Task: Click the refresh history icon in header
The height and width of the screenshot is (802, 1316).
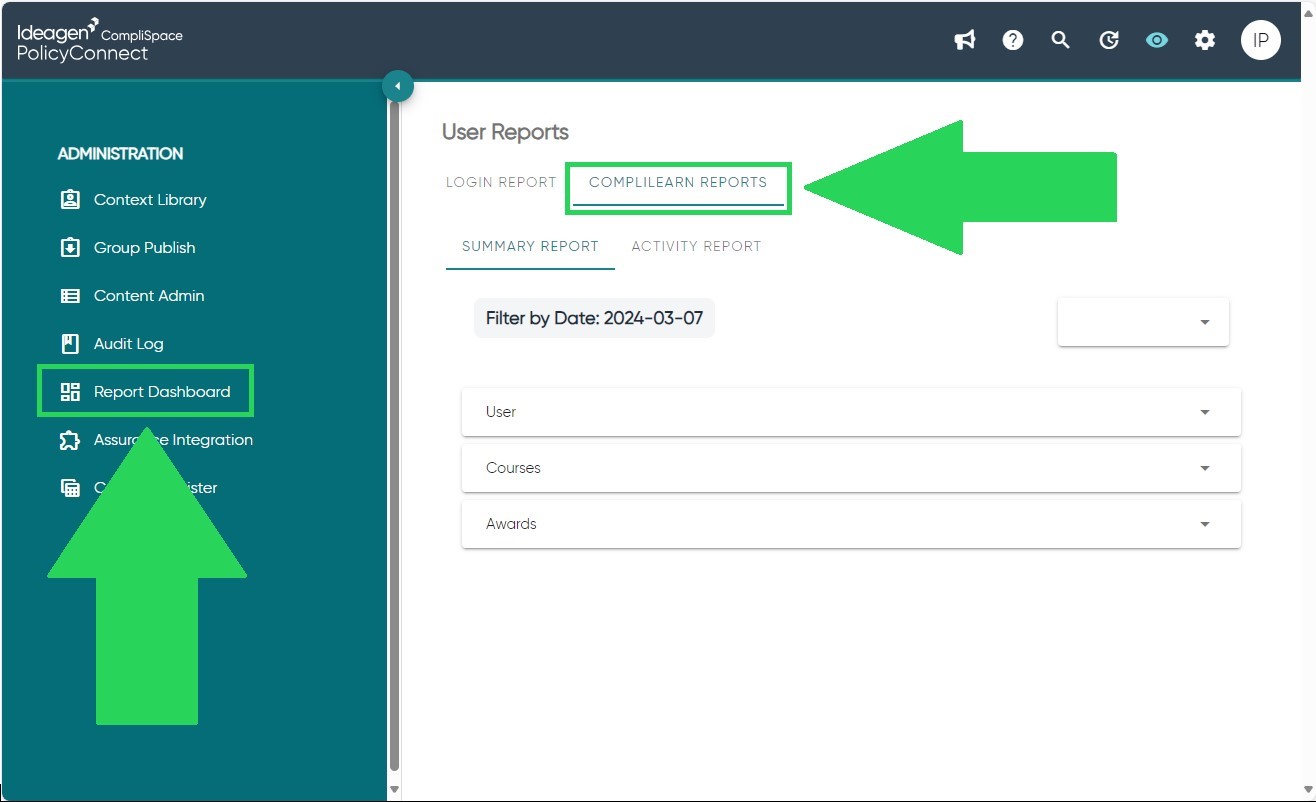Action: point(1109,40)
